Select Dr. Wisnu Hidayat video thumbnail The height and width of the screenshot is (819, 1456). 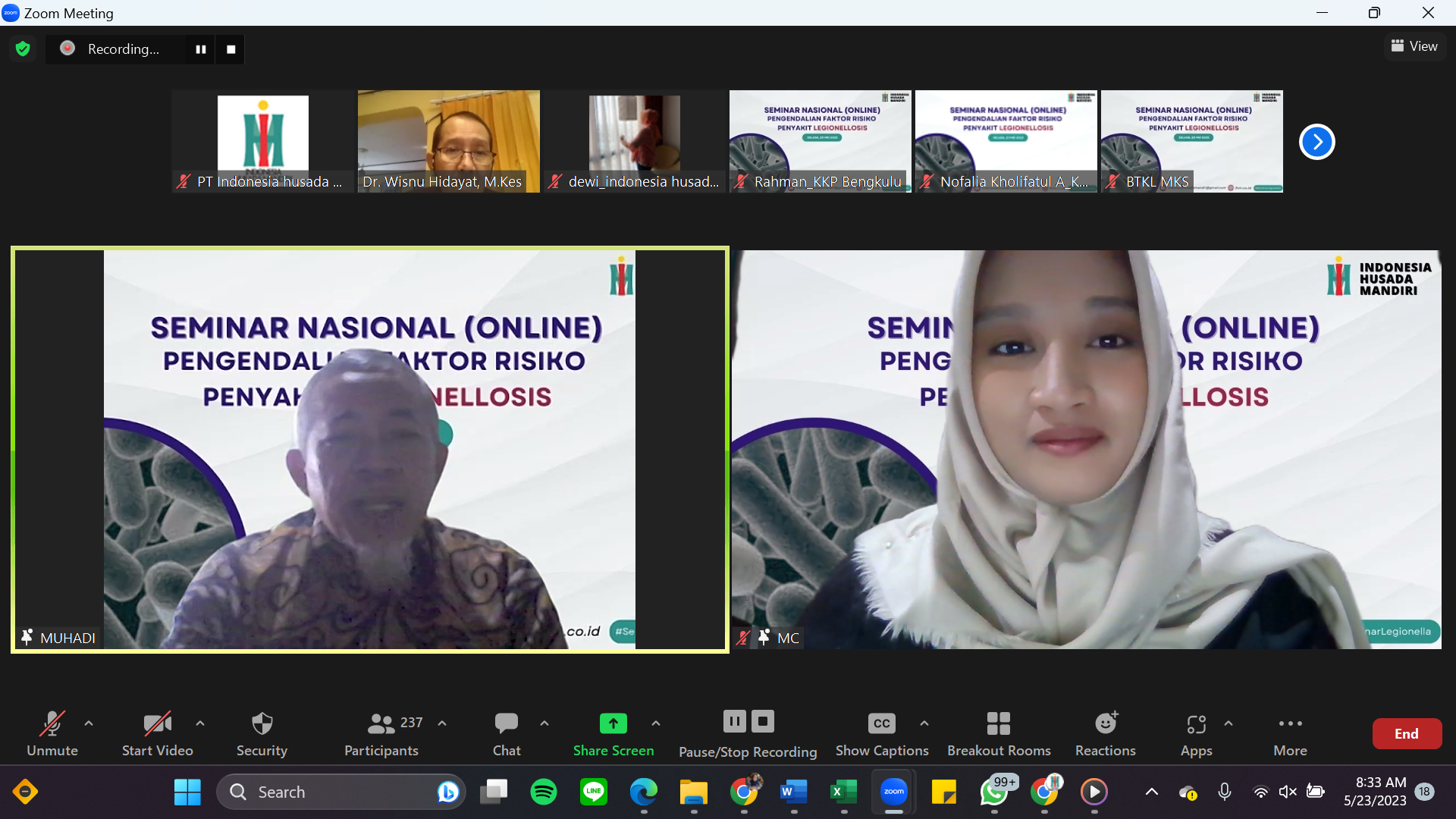pos(449,141)
